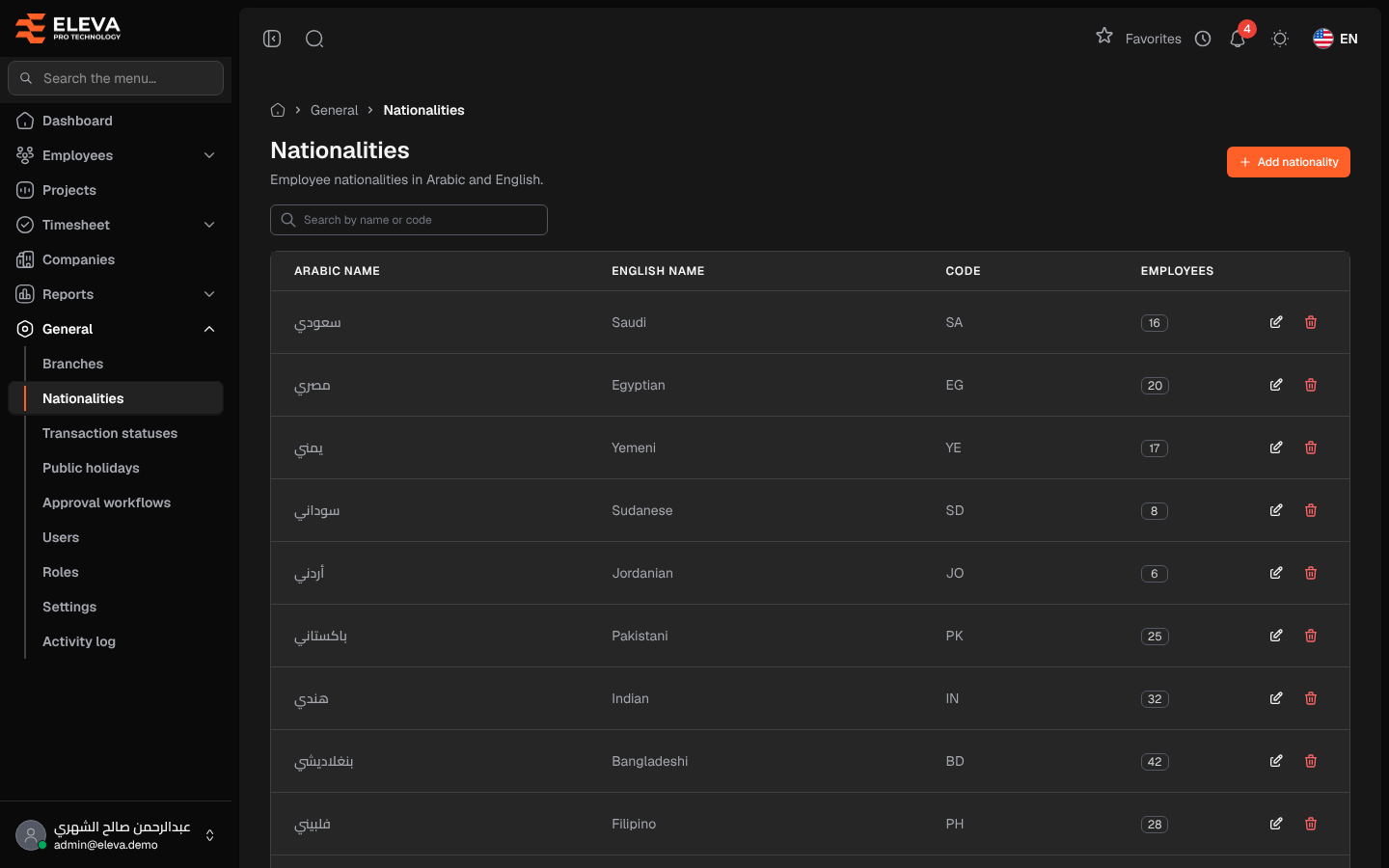The image size is (1389, 868).
Task: Click the Favorites star icon
Action: (1104, 37)
